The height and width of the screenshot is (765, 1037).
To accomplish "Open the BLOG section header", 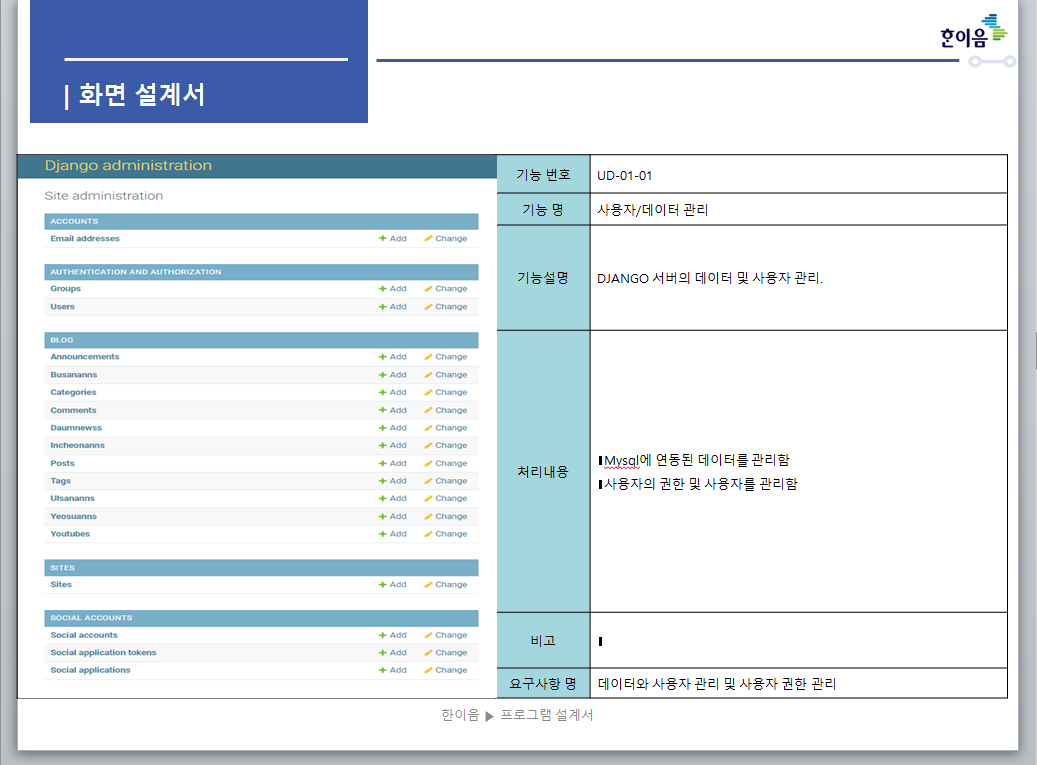I will coord(261,340).
